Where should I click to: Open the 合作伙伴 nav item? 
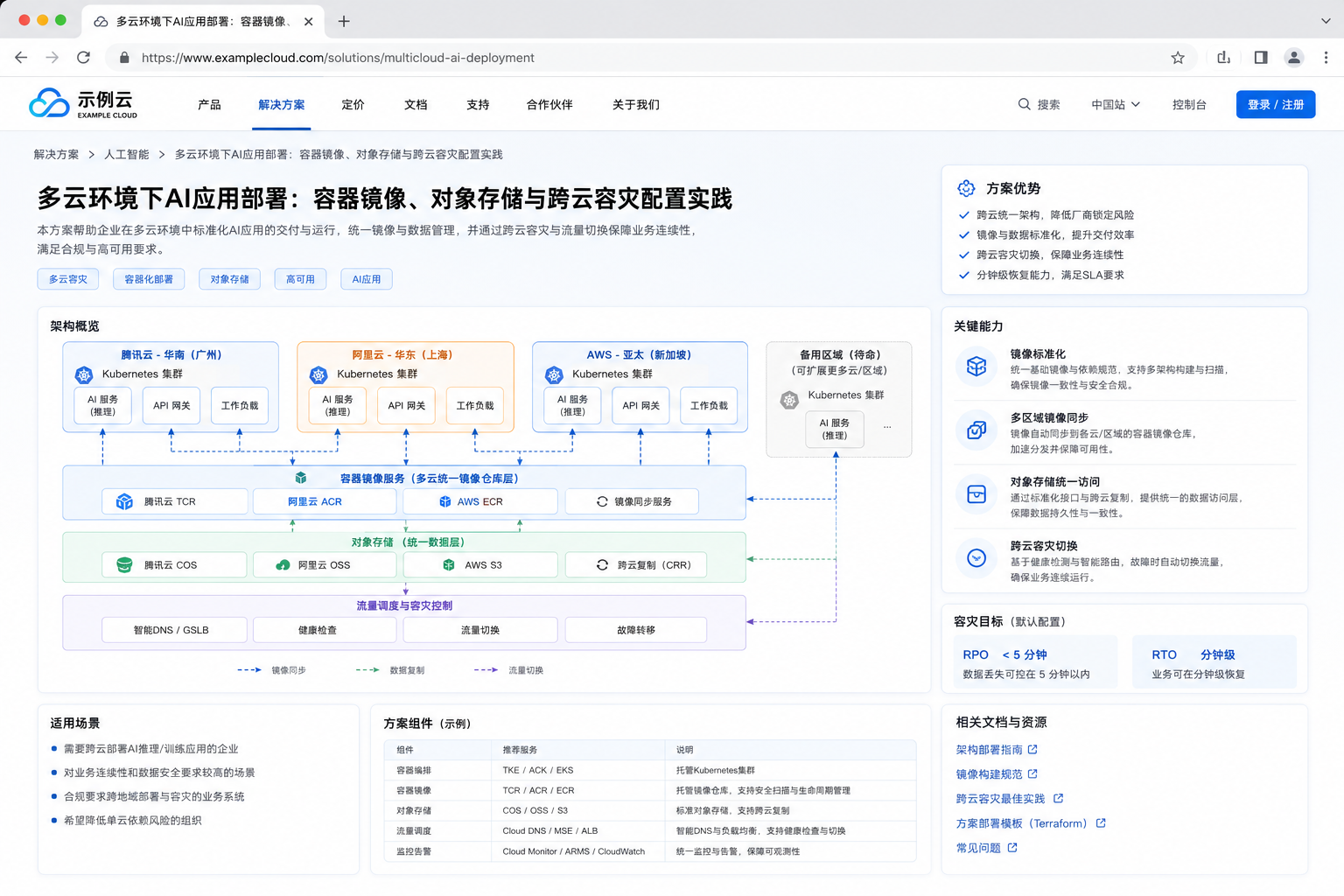549,104
